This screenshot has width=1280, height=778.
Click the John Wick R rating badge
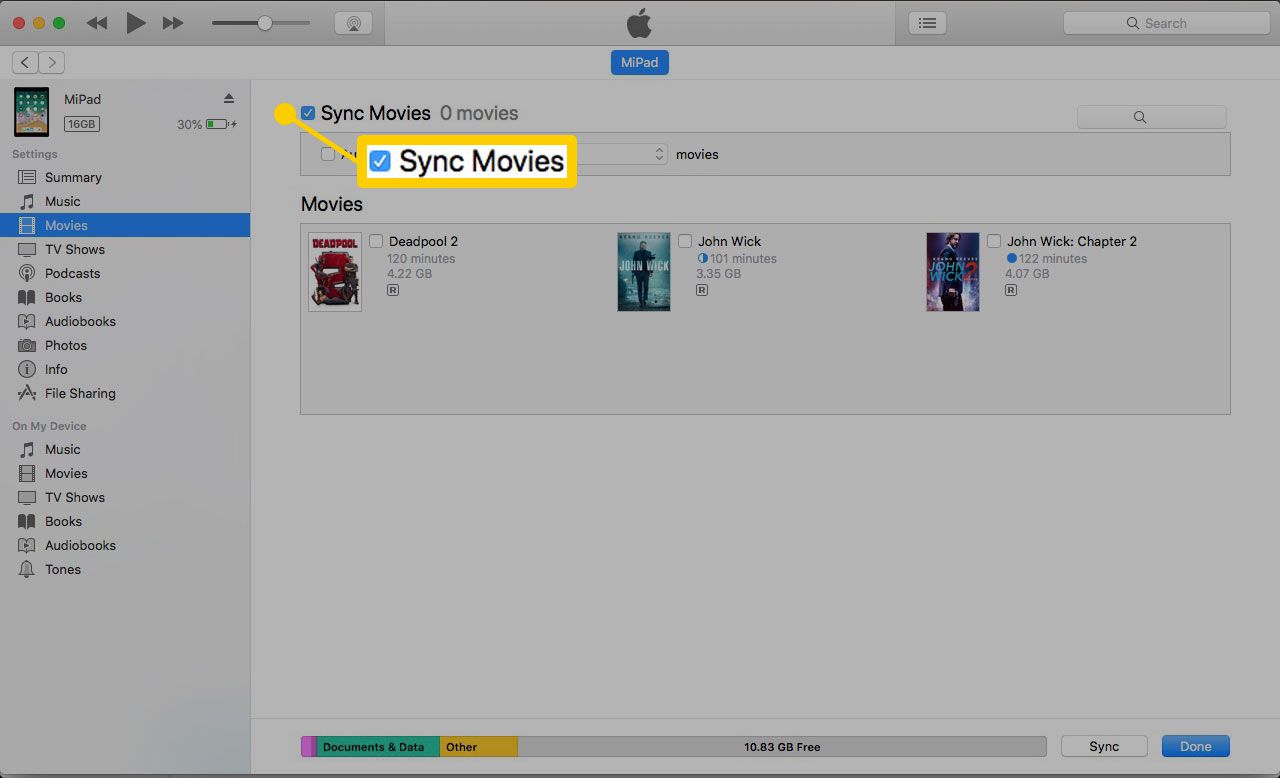[x=702, y=290]
